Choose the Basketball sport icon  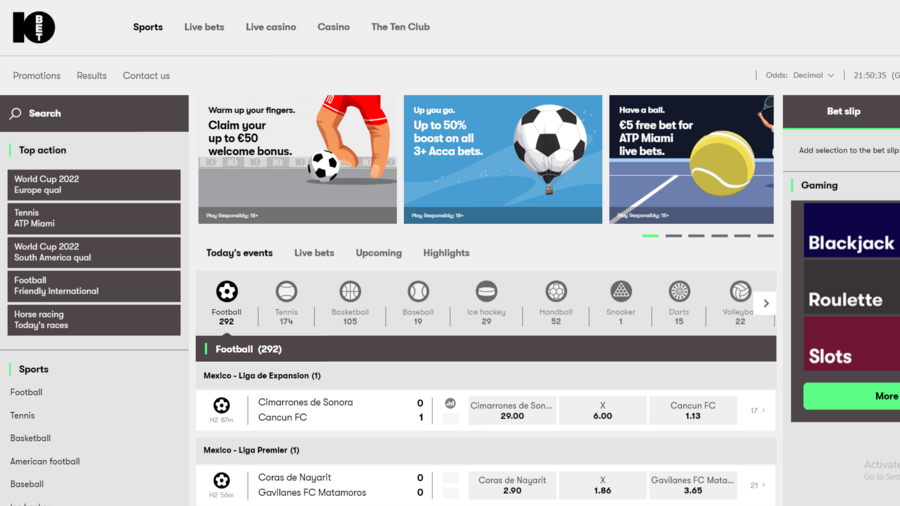click(x=350, y=292)
